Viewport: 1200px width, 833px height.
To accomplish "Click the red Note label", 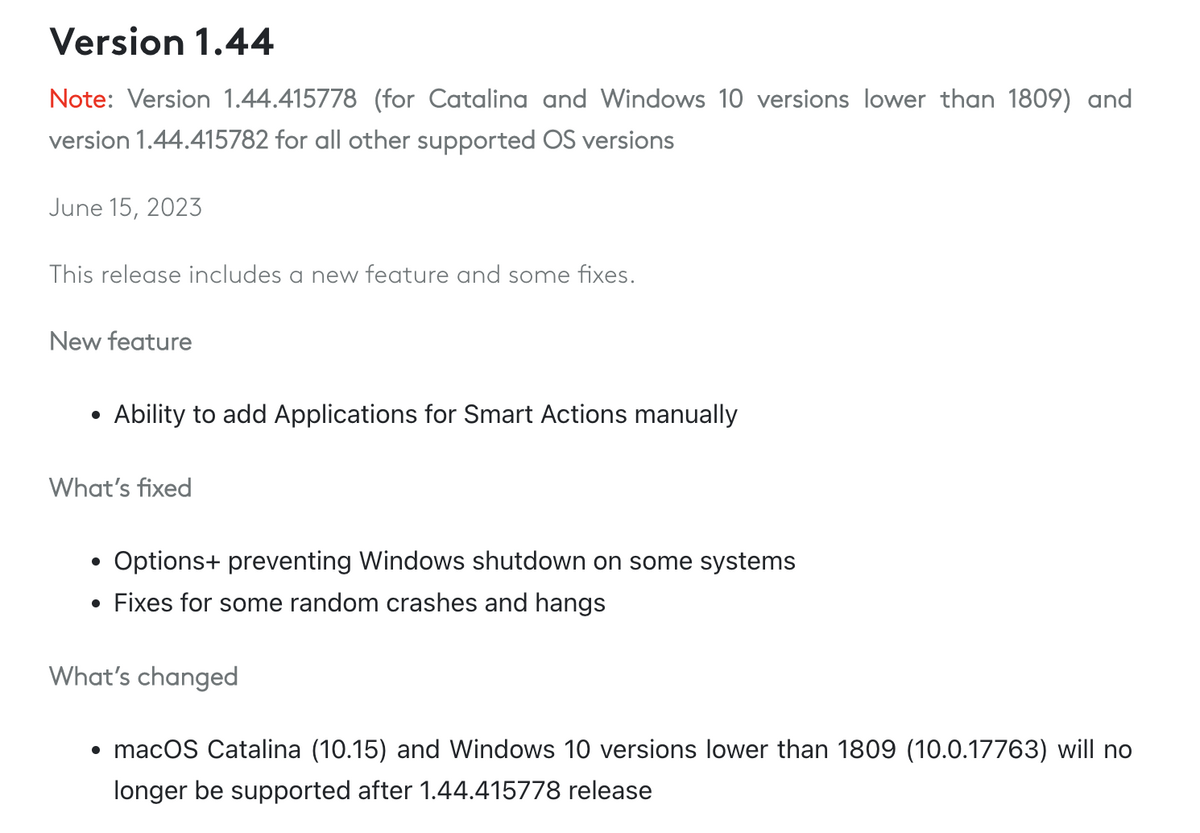I will click(82, 99).
